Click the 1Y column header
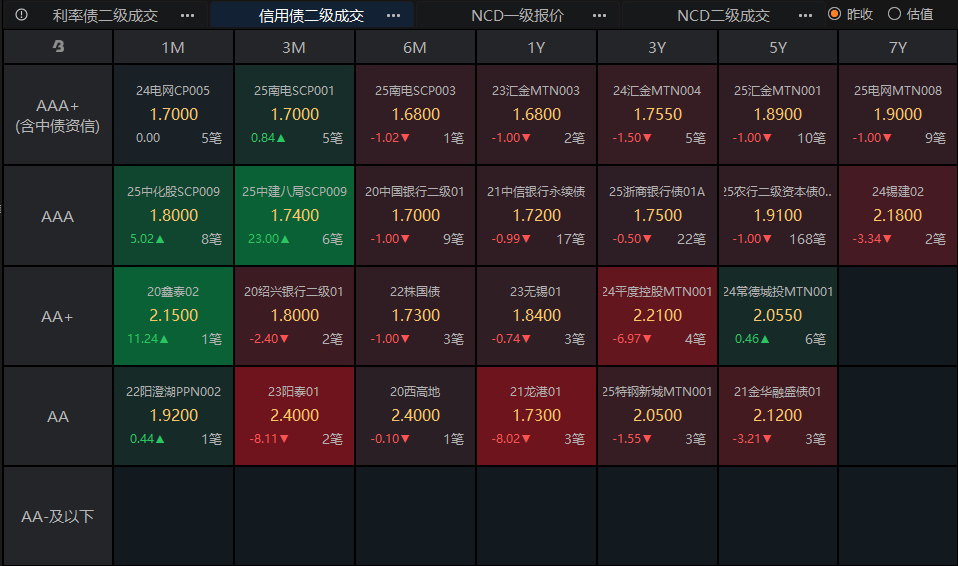 tap(536, 47)
